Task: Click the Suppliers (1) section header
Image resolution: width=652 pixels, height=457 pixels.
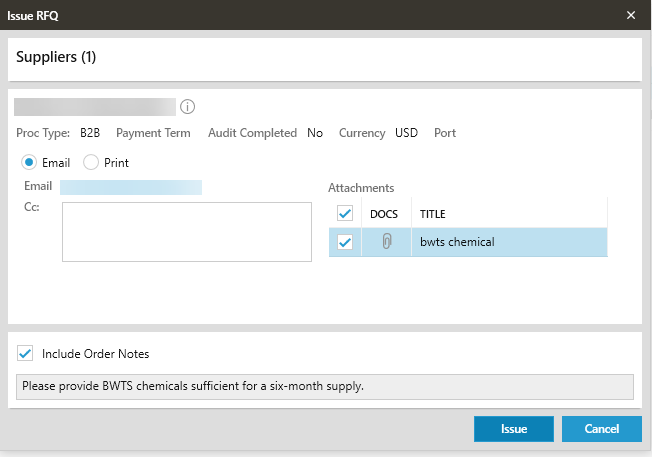Action: pyautogui.click(x=56, y=57)
